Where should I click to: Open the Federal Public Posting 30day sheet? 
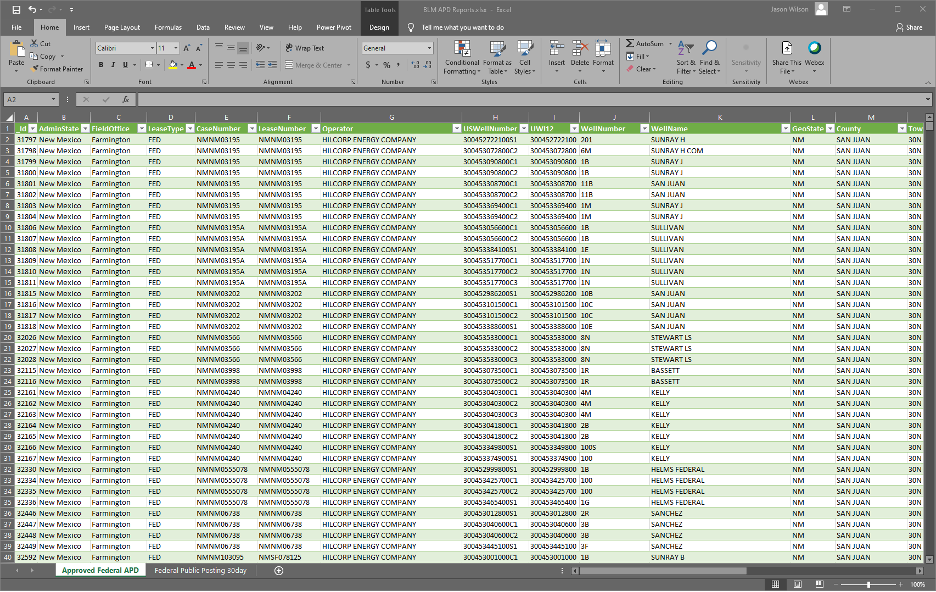coord(201,571)
